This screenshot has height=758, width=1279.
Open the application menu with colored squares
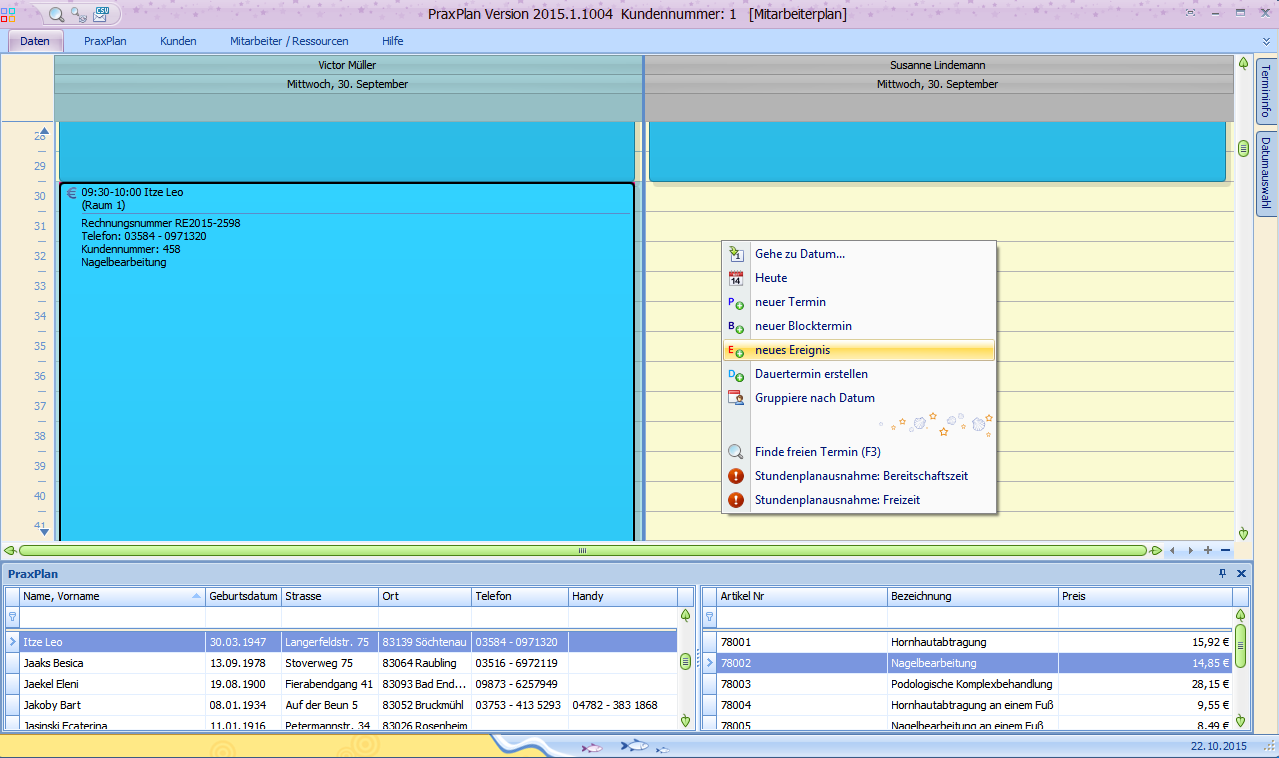[9, 14]
